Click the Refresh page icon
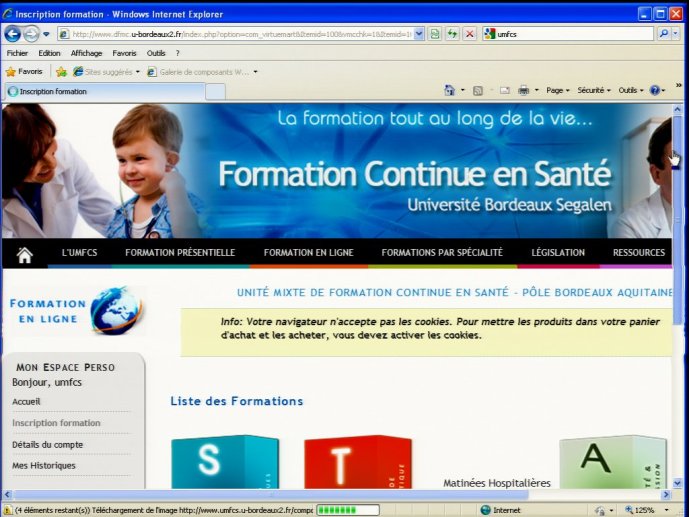The image size is (689, 517). [452, 34]
